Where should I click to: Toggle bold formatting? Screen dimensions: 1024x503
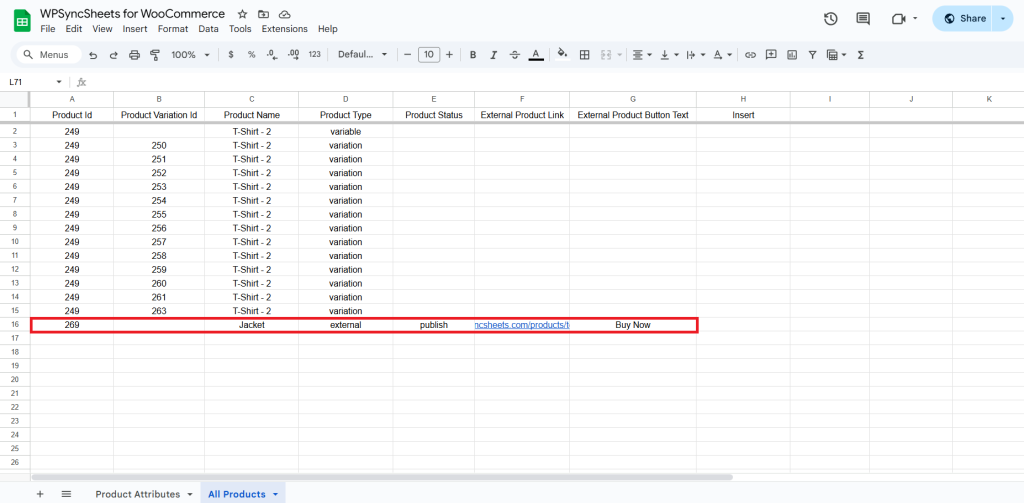473,55
